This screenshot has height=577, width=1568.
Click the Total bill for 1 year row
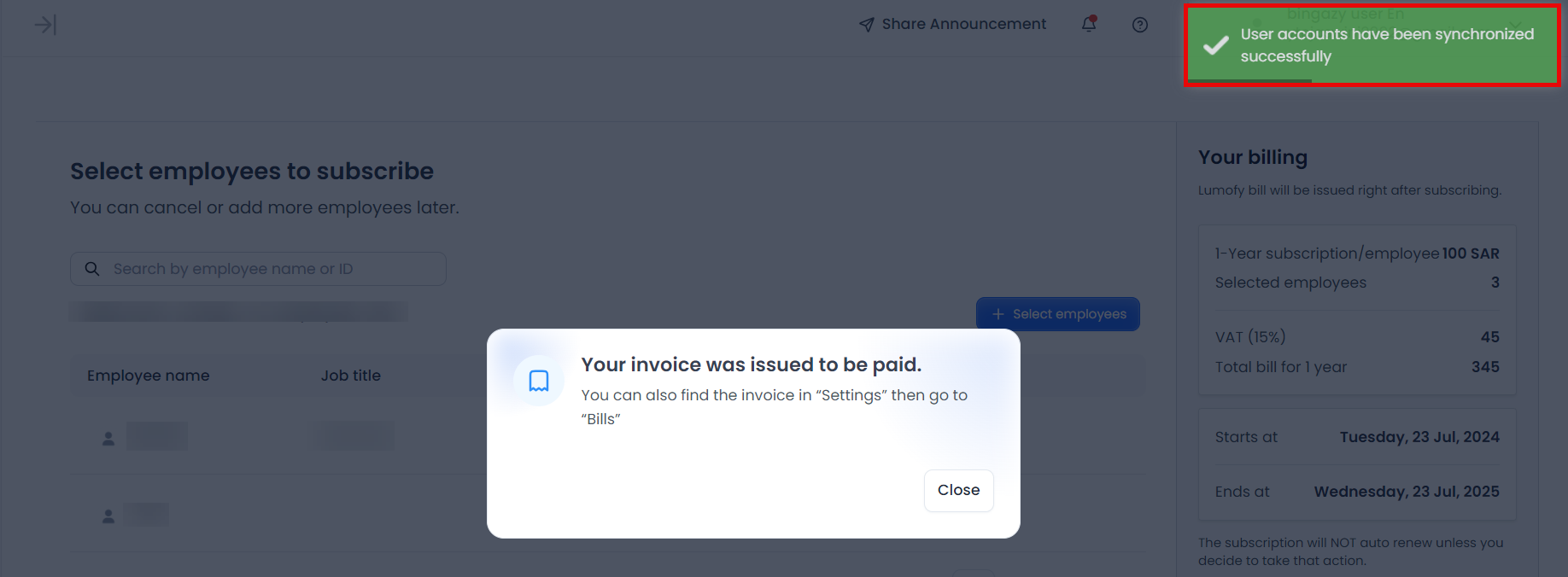click(x=1356, y=367)
